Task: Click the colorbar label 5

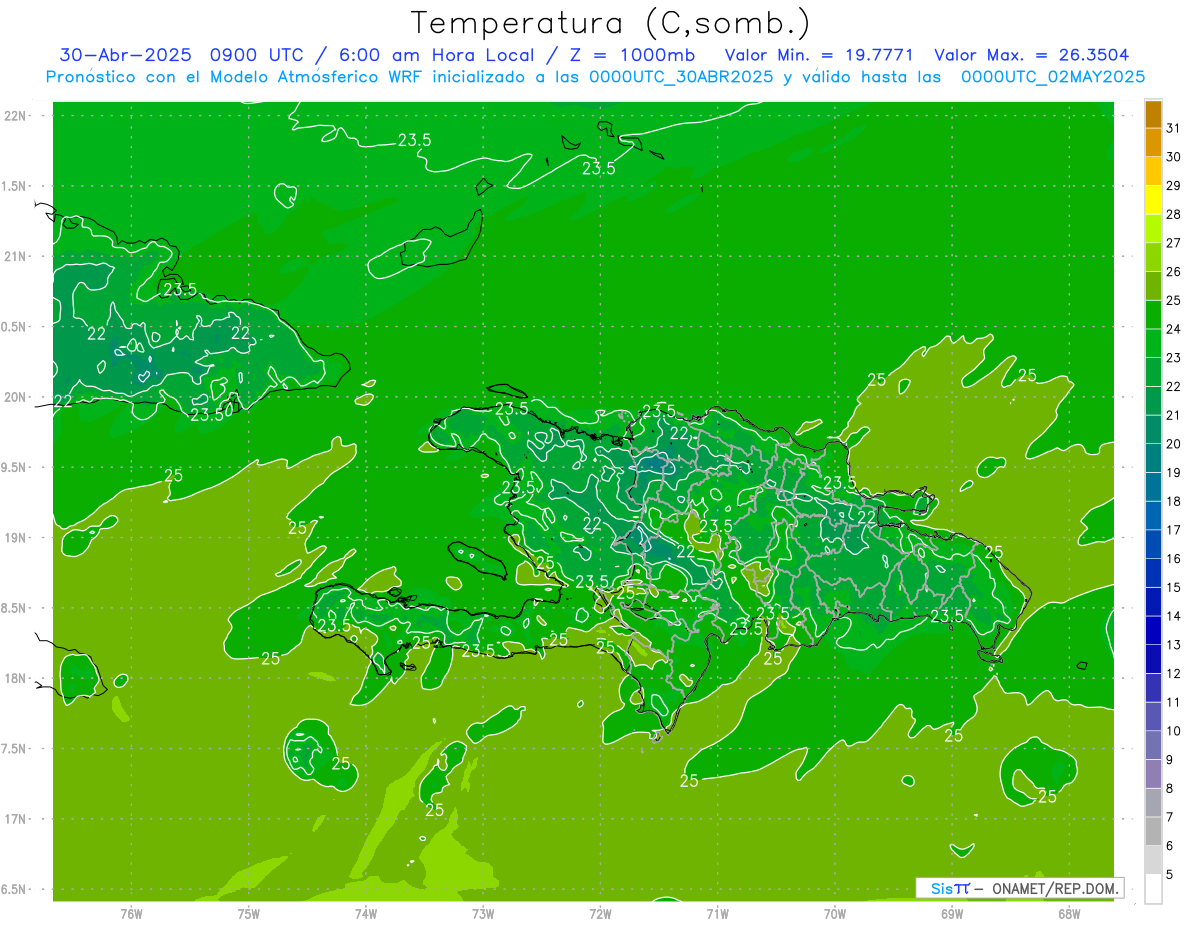Action: 1170,875
